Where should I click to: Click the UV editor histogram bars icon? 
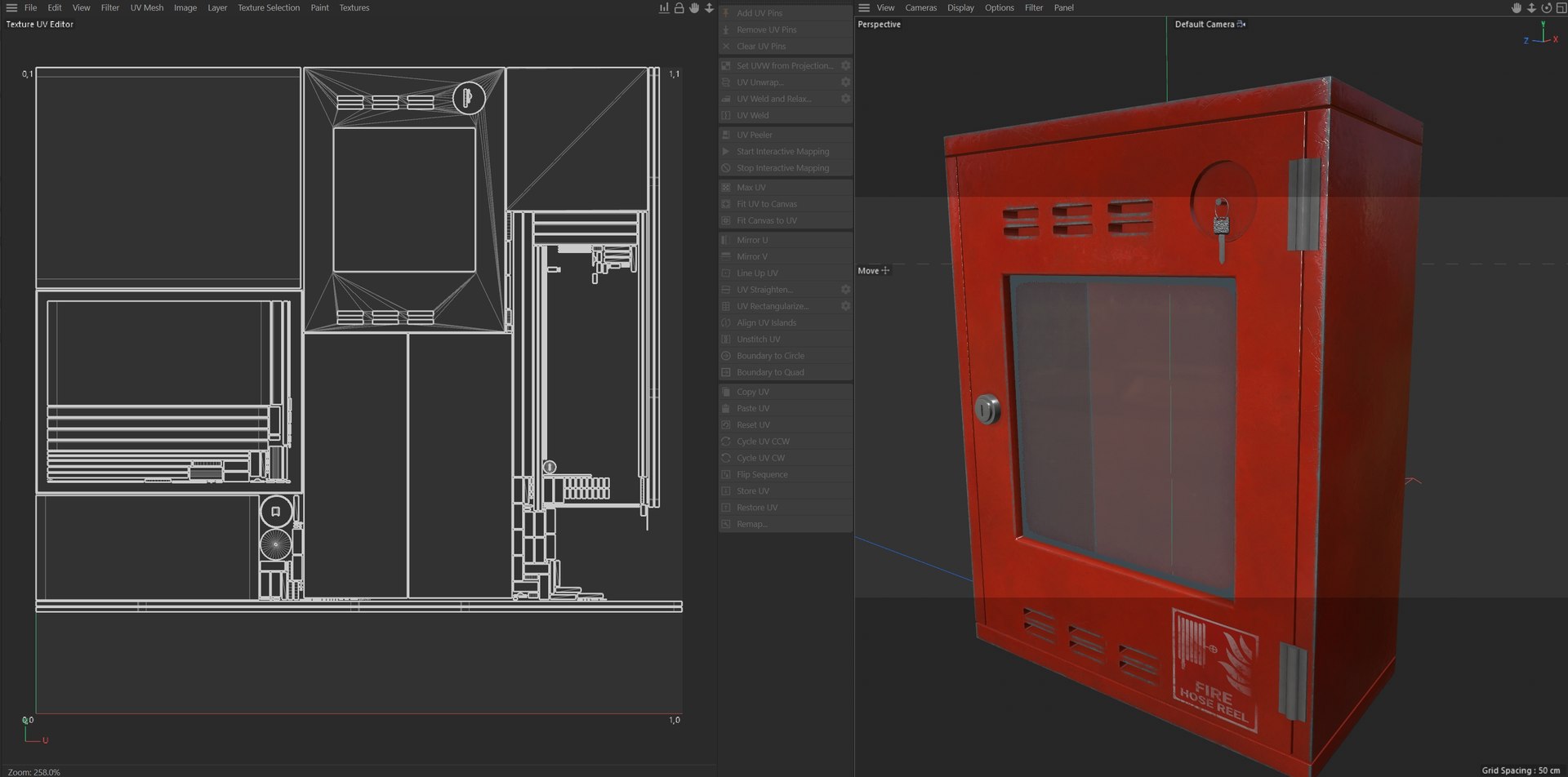664,8
